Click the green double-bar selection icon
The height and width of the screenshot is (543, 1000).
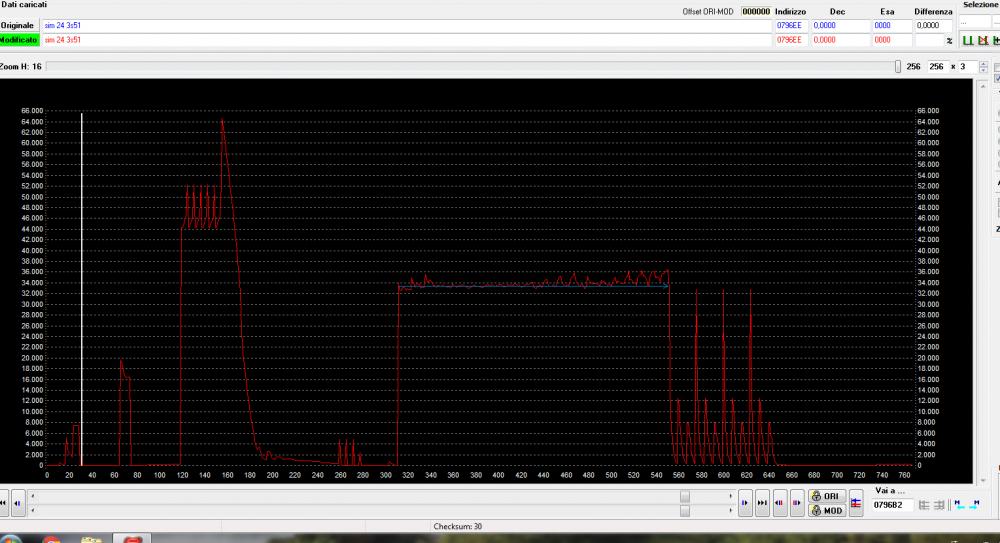click(x=967, y=40)
